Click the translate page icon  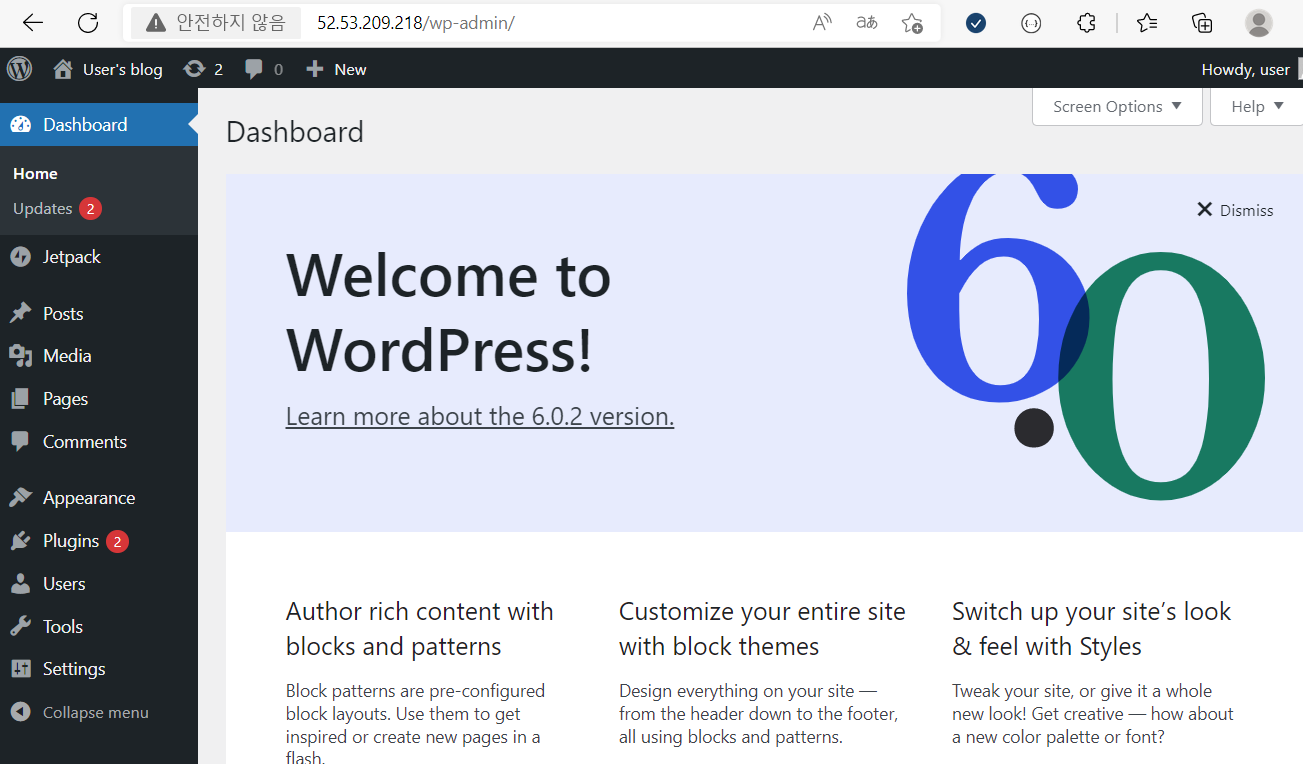pos(867,23)
